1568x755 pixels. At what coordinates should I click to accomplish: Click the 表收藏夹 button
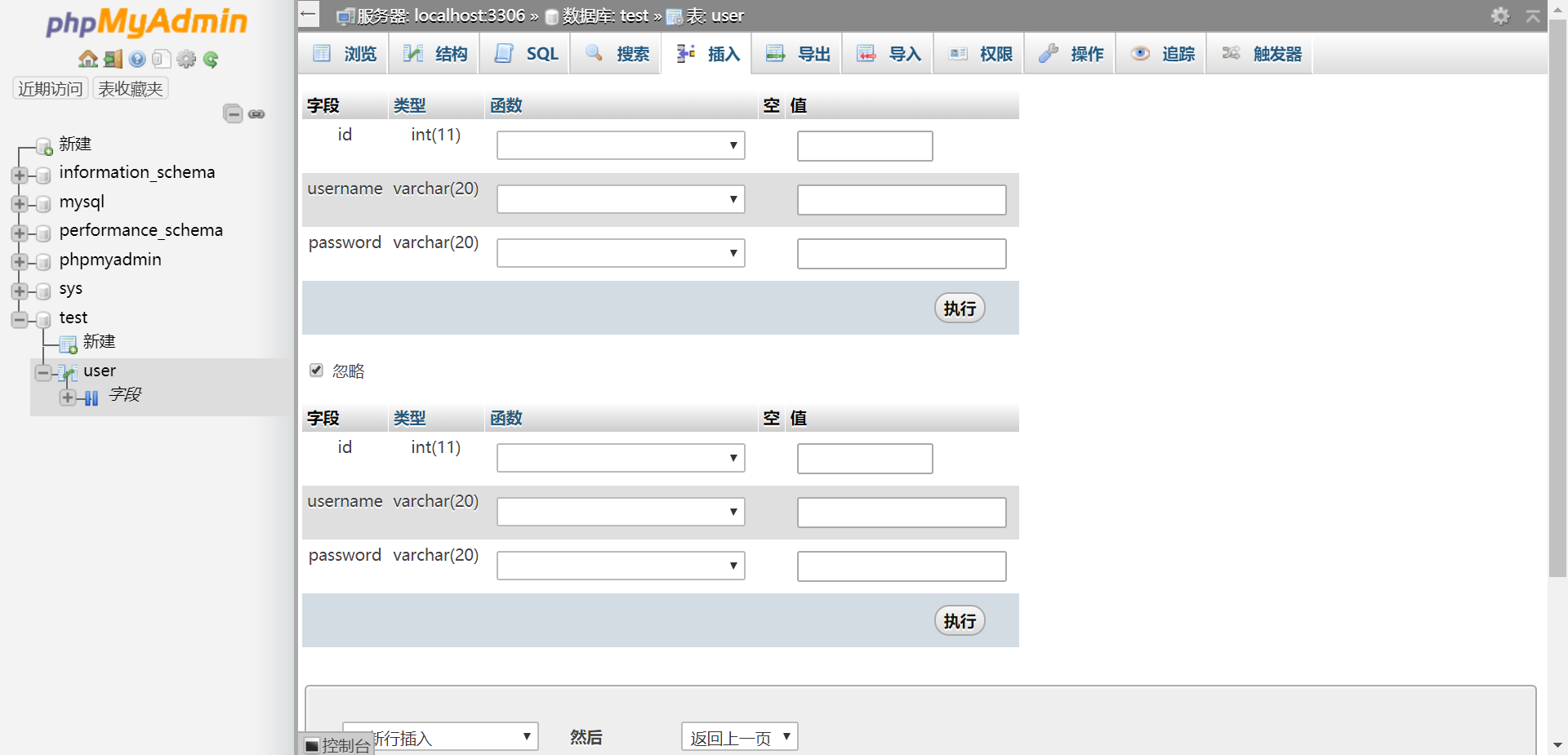[x=131, y=88]
